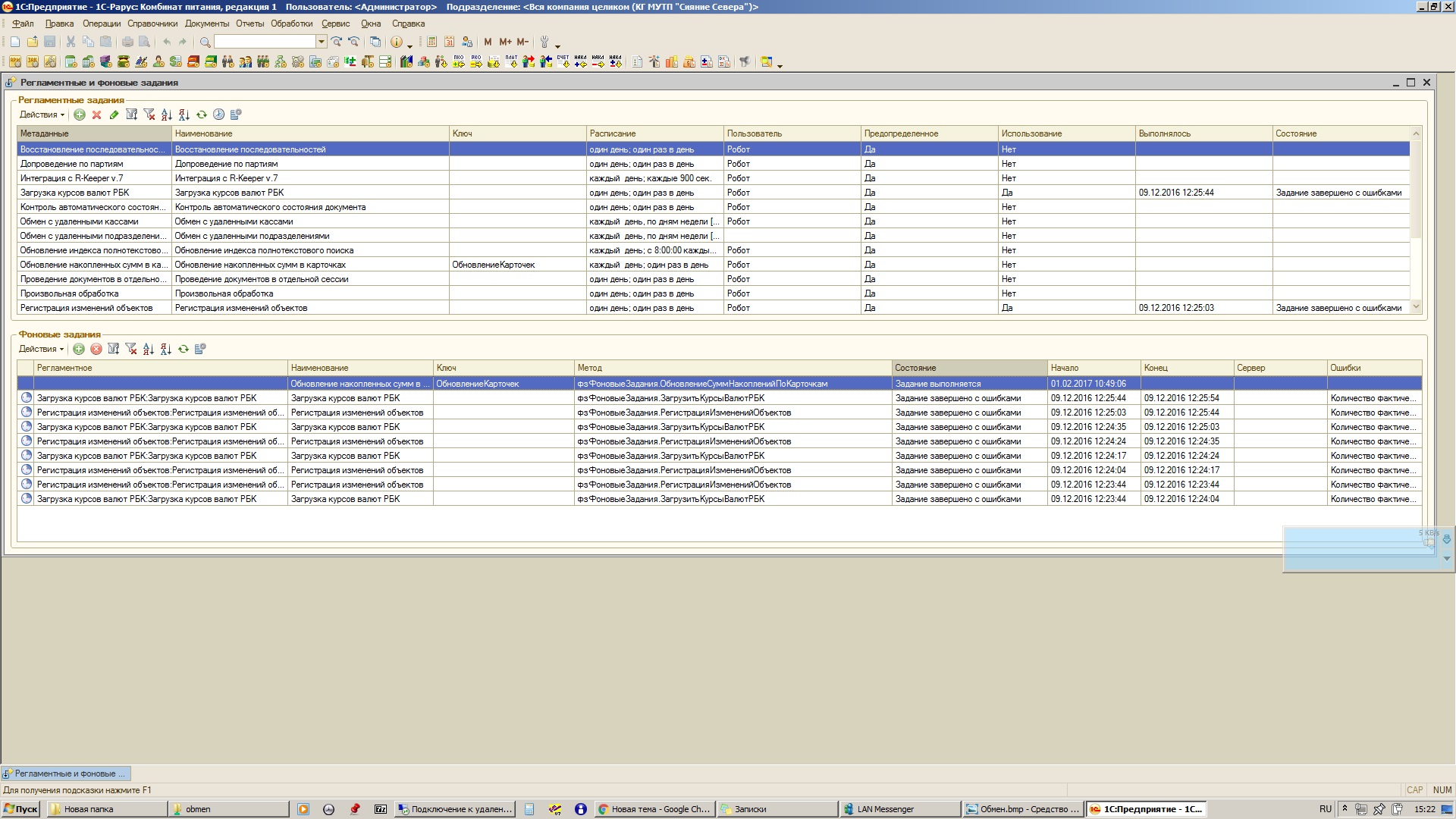Click the Open file icon in main toolbar
This screenshot has width=1456, height=819.
[x=33, y=42]
